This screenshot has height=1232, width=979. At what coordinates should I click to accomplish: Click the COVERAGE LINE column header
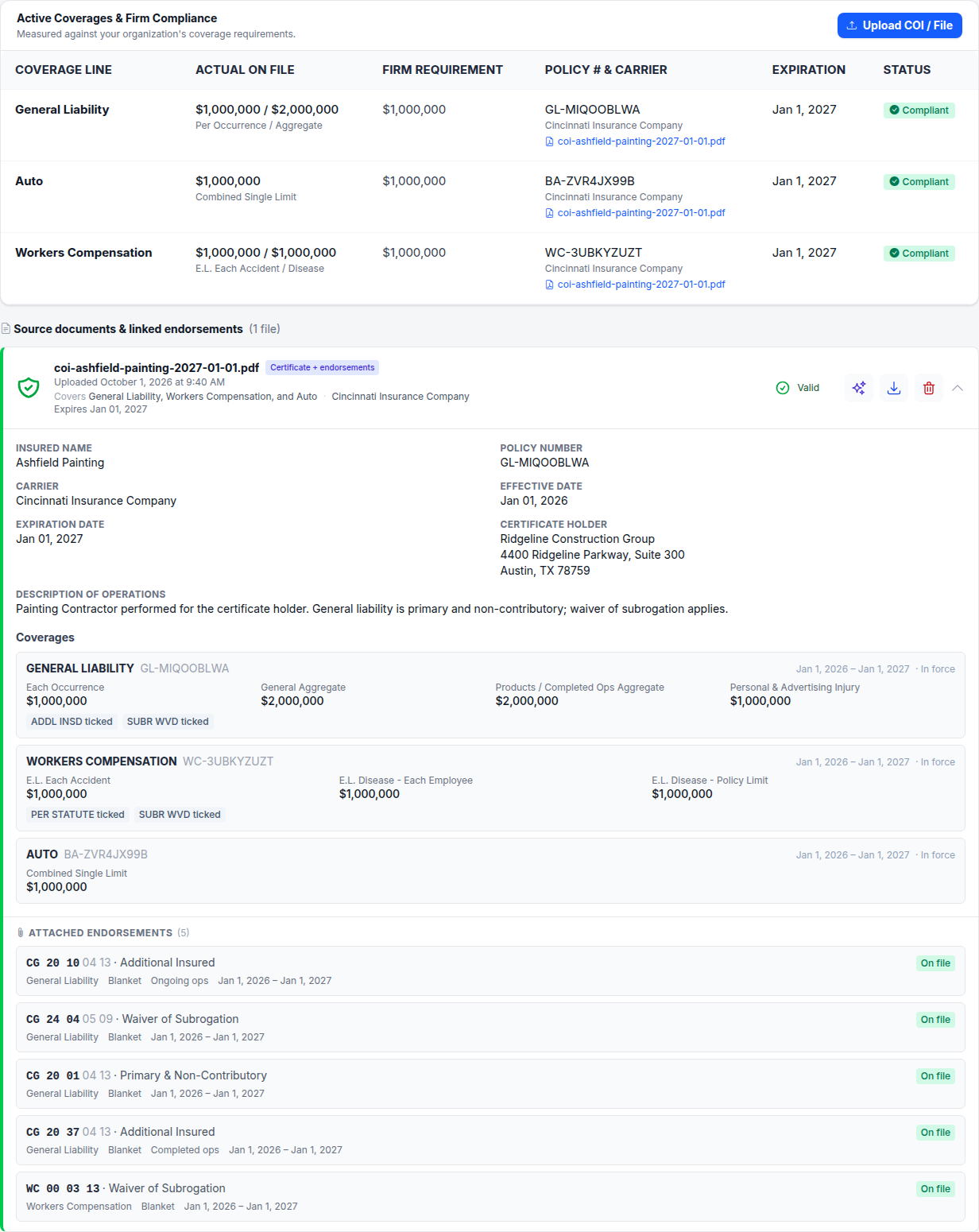tap(64, 70)
